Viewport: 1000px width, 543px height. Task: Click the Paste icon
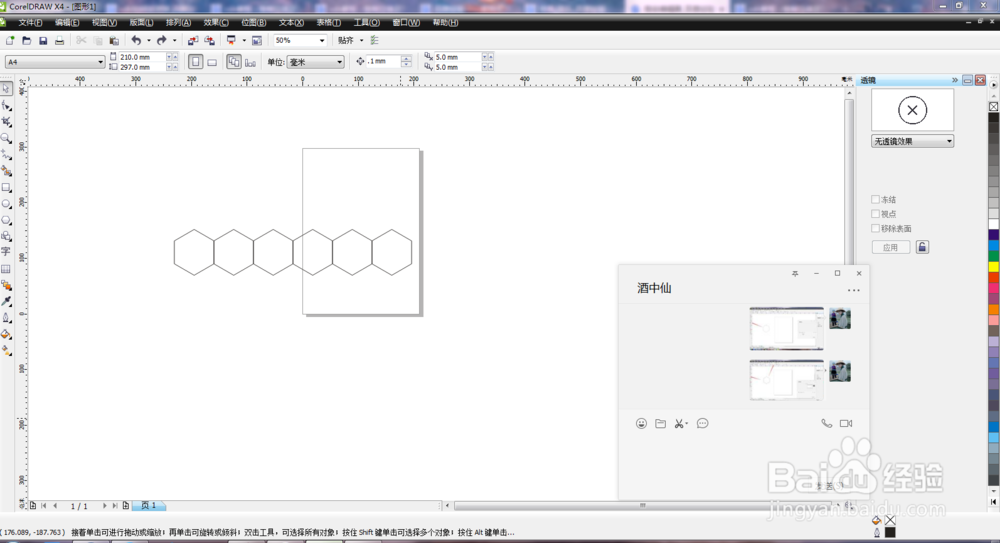(114, 40)
